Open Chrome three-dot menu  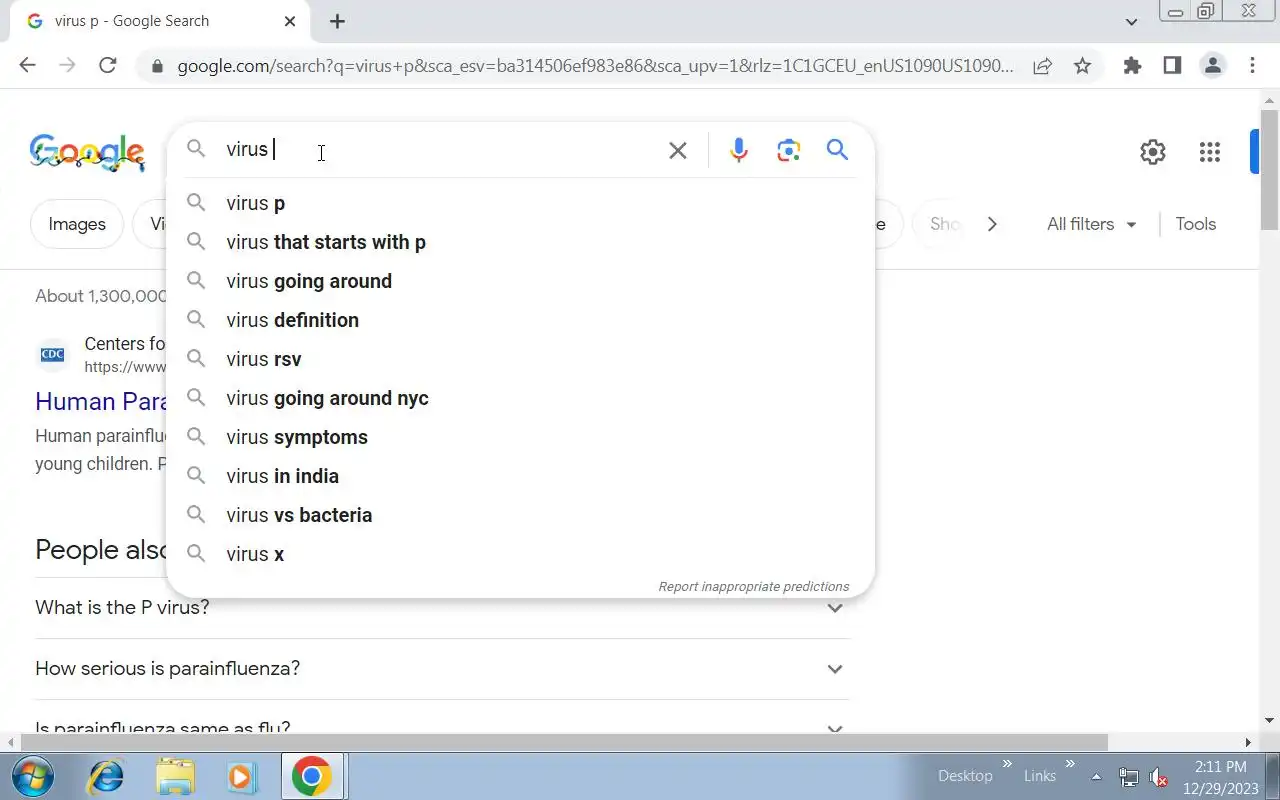pyautogui.click(x=1253, y=66)
